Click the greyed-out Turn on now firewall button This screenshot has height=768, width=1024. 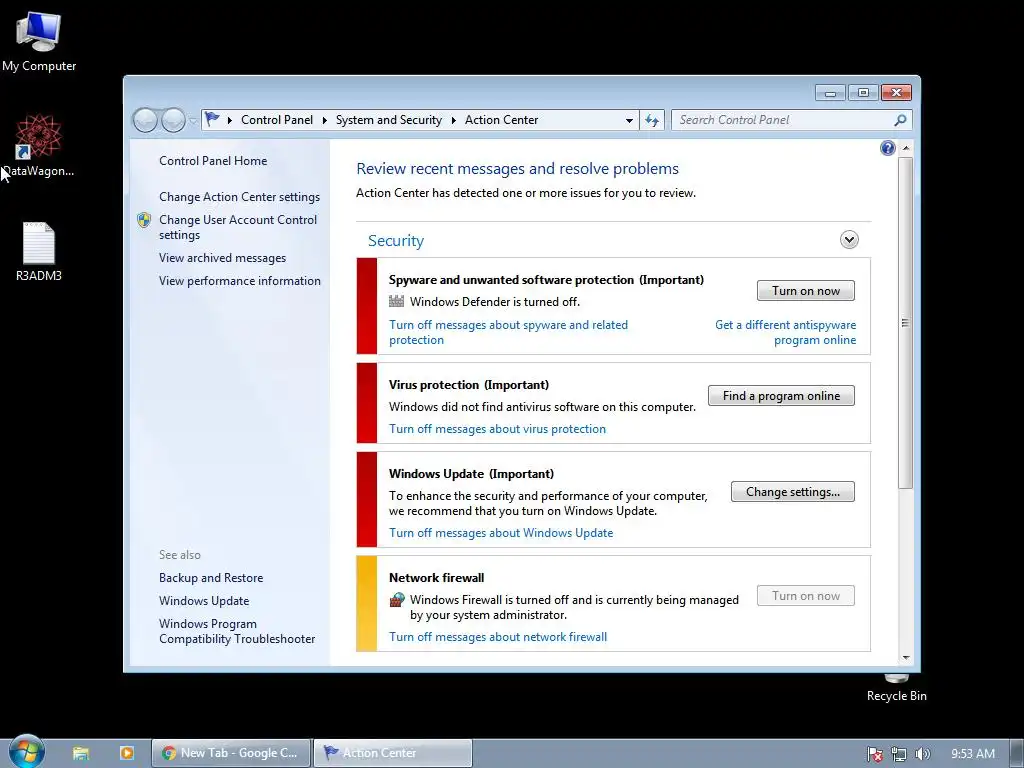806,596
